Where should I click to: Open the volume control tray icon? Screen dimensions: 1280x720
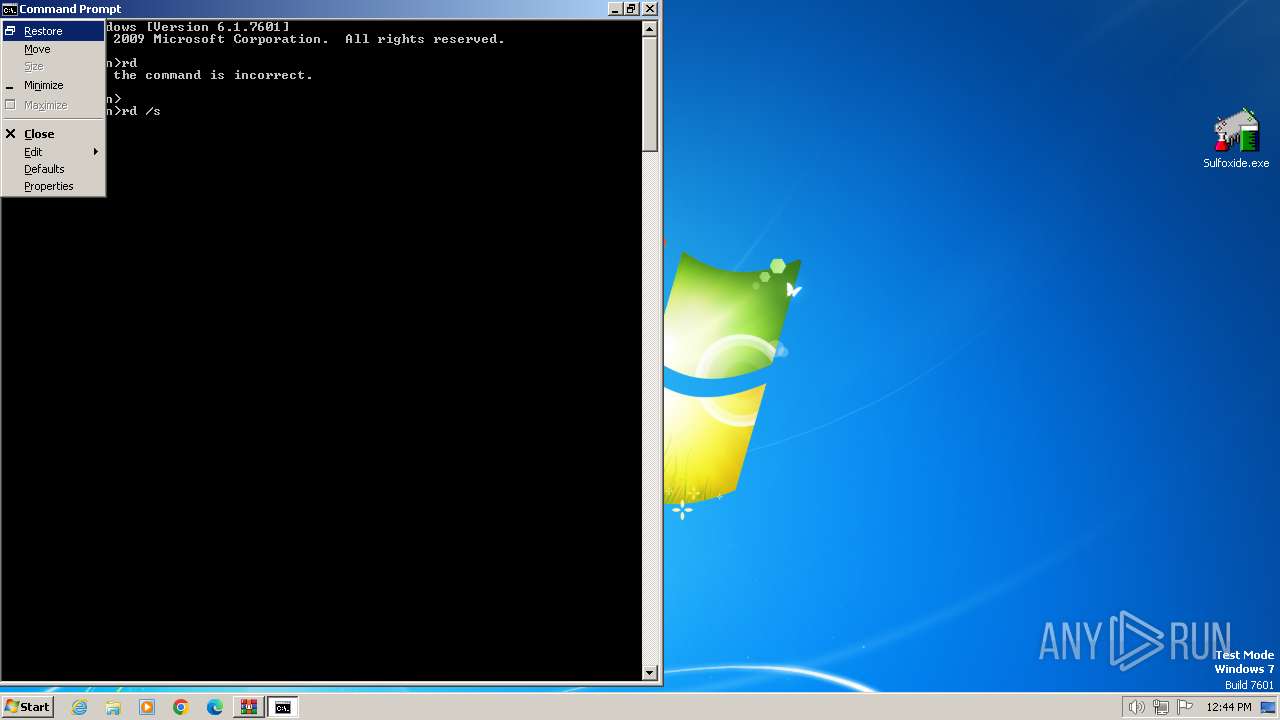pyautogui.click(x=1136, y=707)
